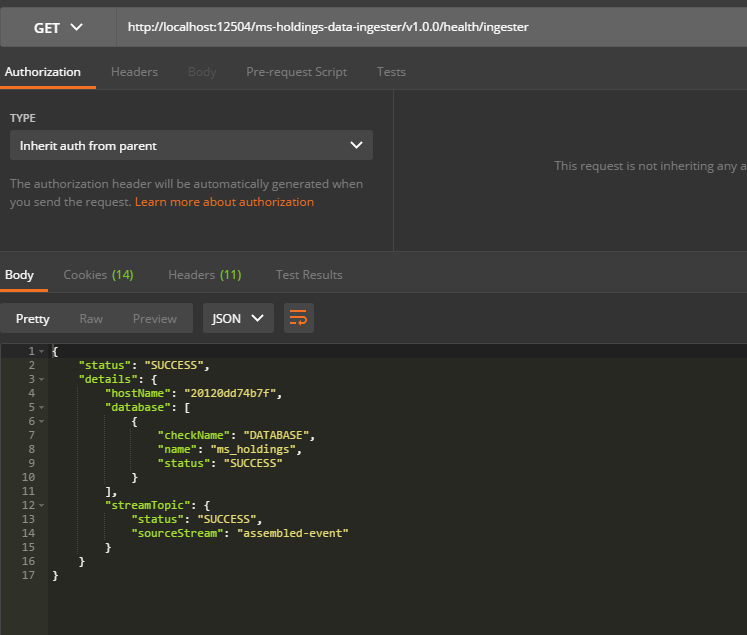Toggle the wrap lines icon
747x635 pixels.
[x=299, y=319]
